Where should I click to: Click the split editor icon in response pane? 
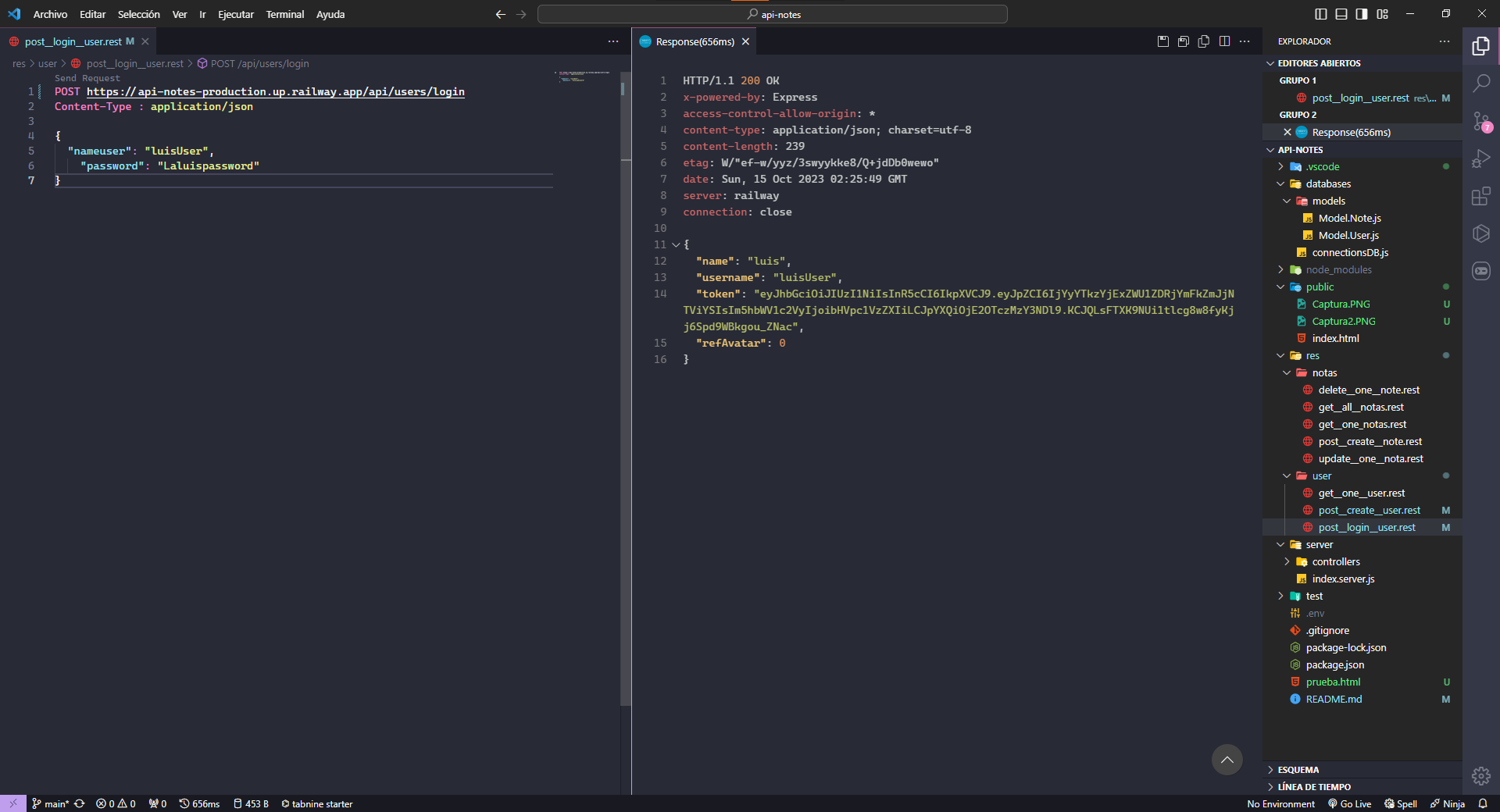point(1224,41)
